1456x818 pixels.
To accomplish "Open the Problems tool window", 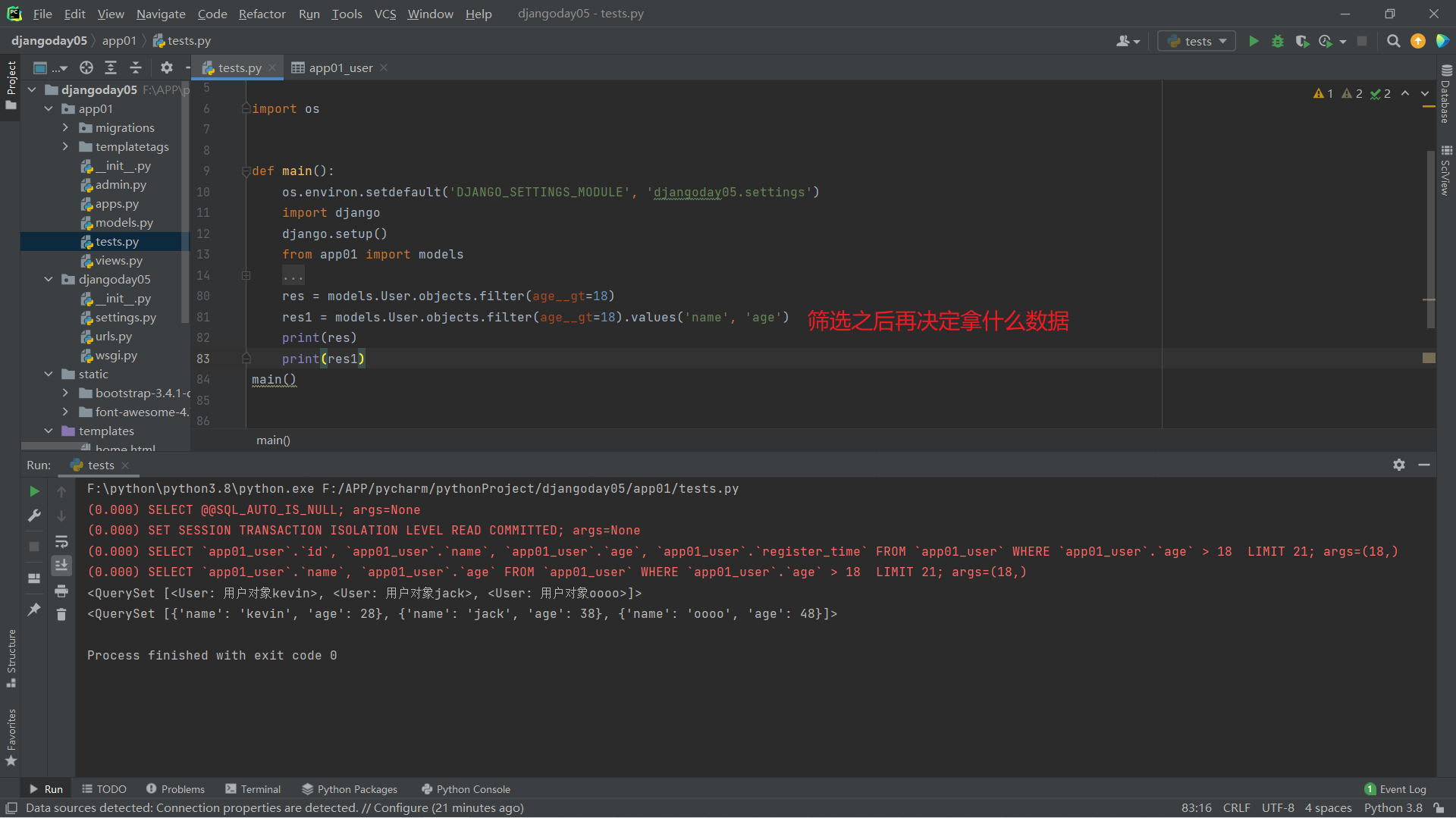I will pyautogui.click(x=175, y=789).
